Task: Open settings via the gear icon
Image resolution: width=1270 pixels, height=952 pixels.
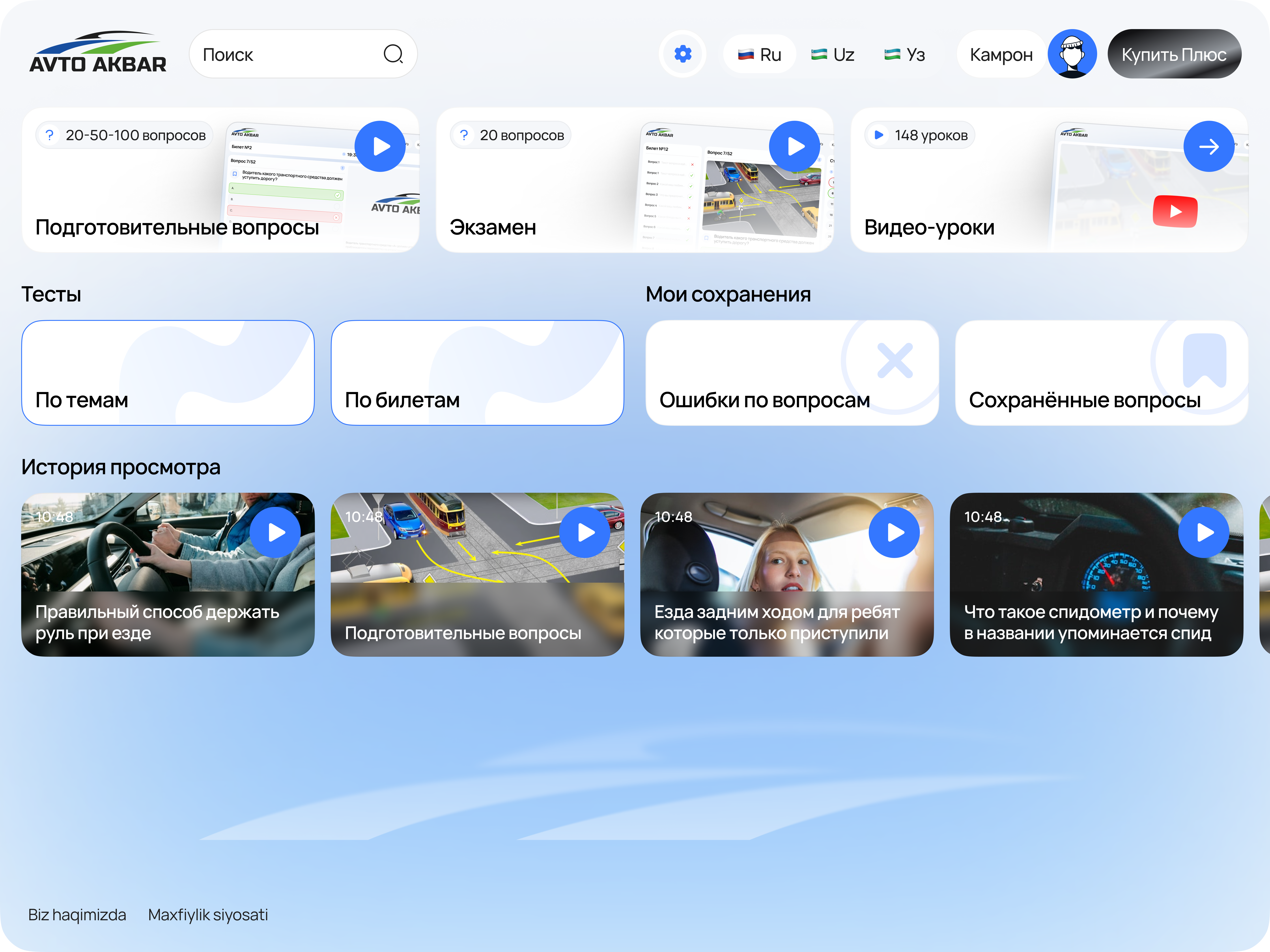Action: [683, 54]
